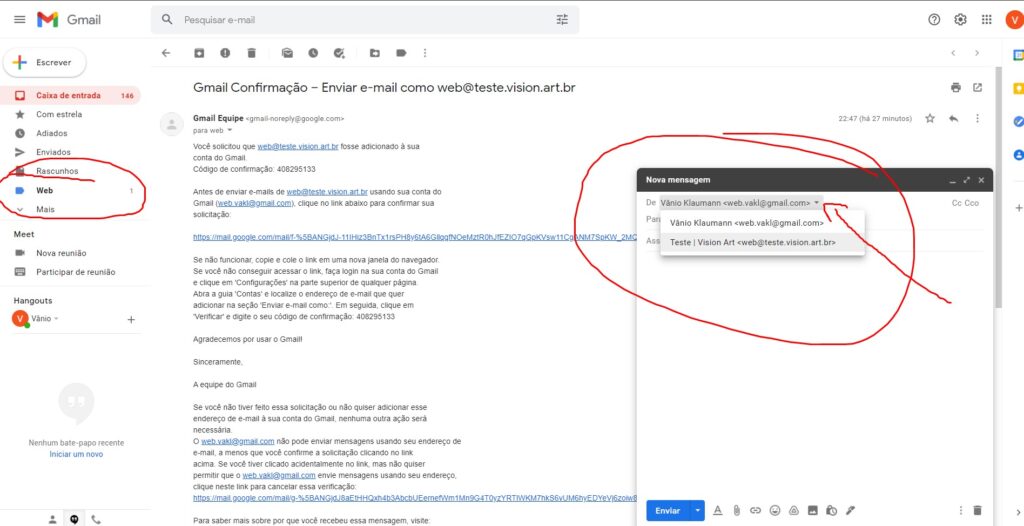Add the email to Tasks
This screenshot has height=526, width=1024.
point(339,54)
